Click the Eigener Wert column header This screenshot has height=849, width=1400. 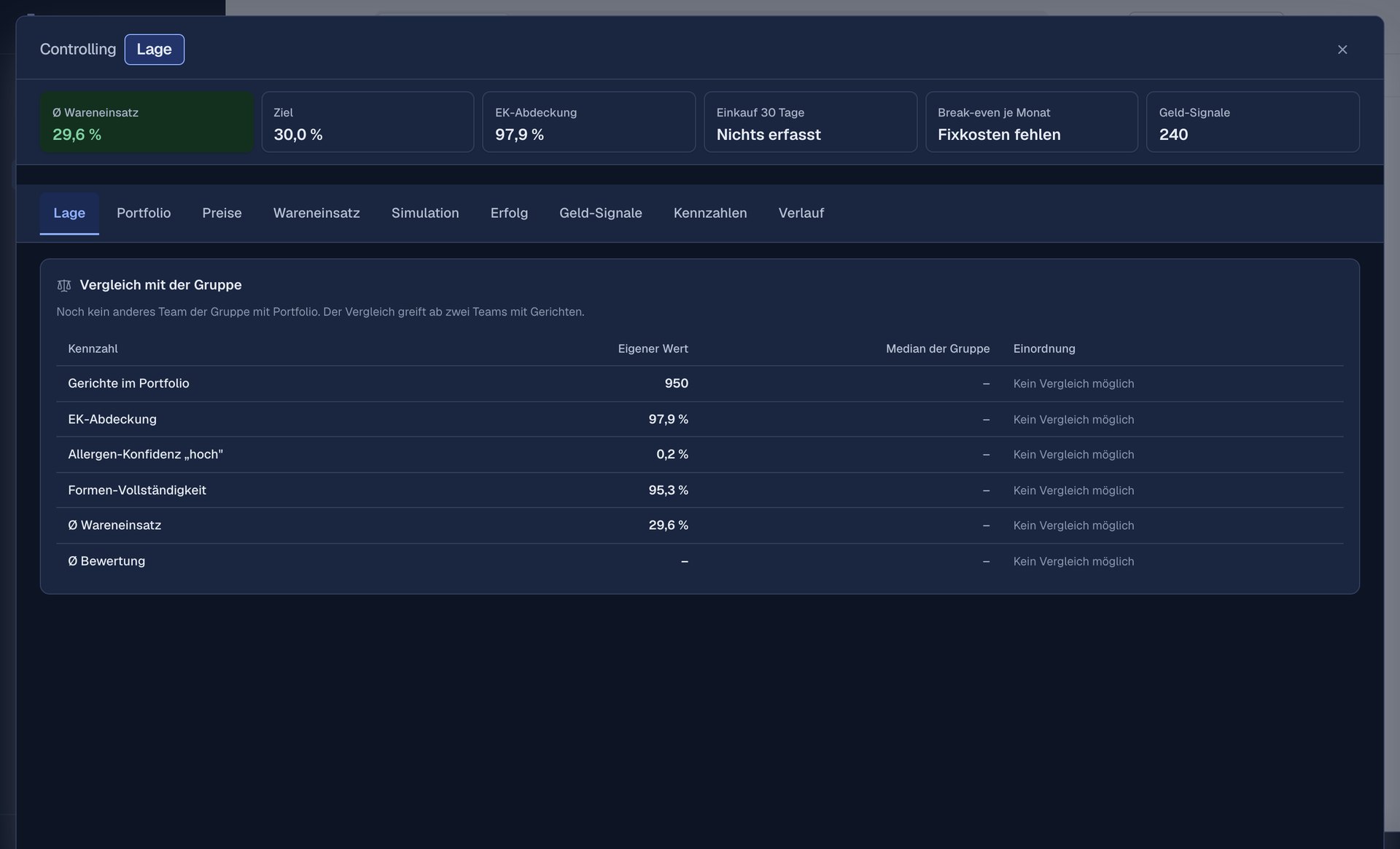point(653,348)
